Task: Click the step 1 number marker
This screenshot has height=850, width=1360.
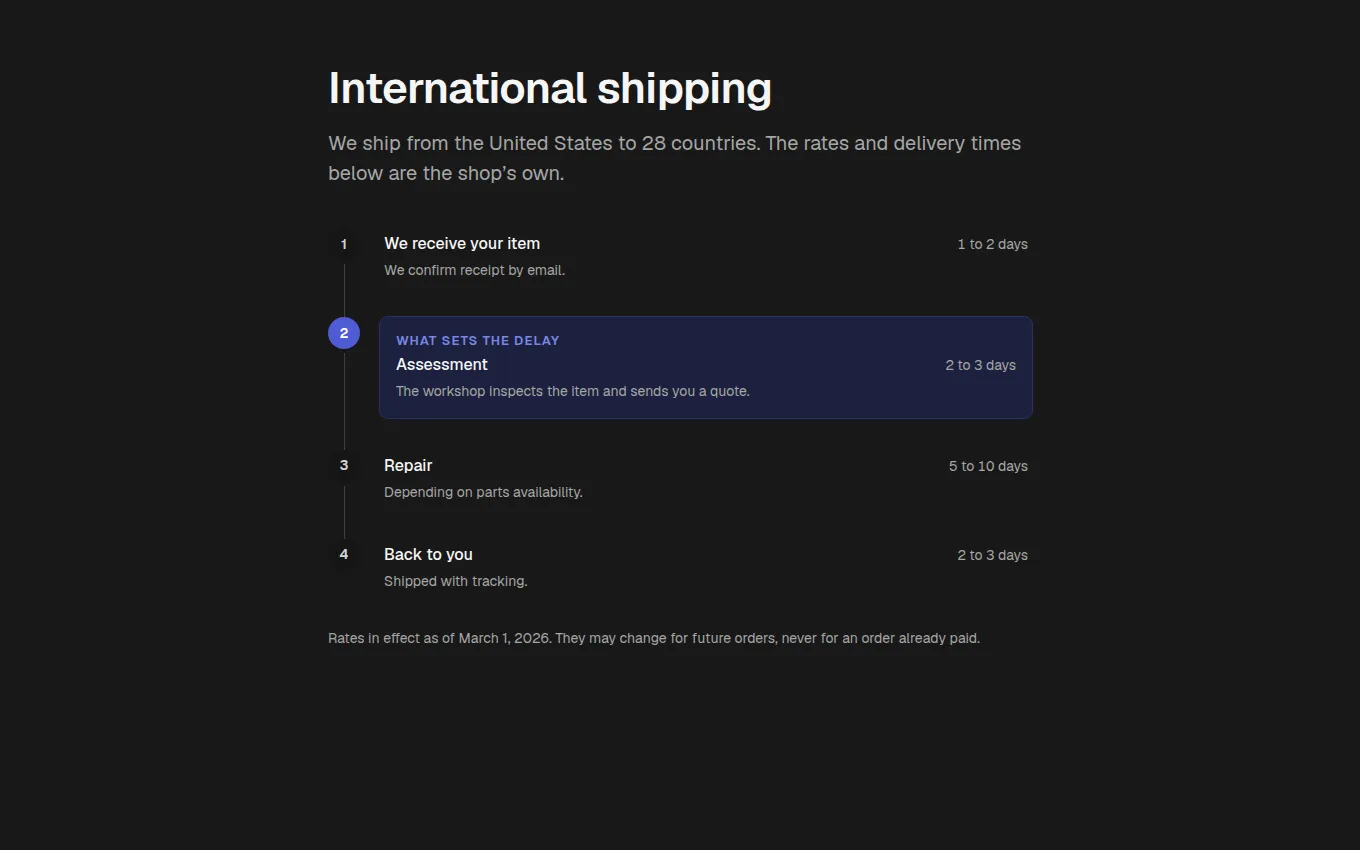Action: coord(344,244)
